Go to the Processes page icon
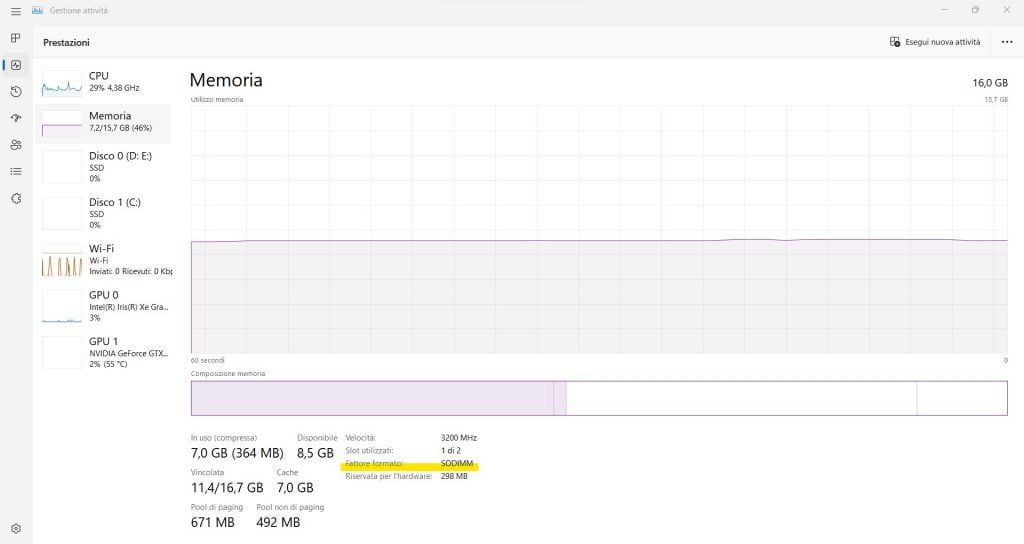This screenshot has height=544, width=1024. click(x=15, y=38)
